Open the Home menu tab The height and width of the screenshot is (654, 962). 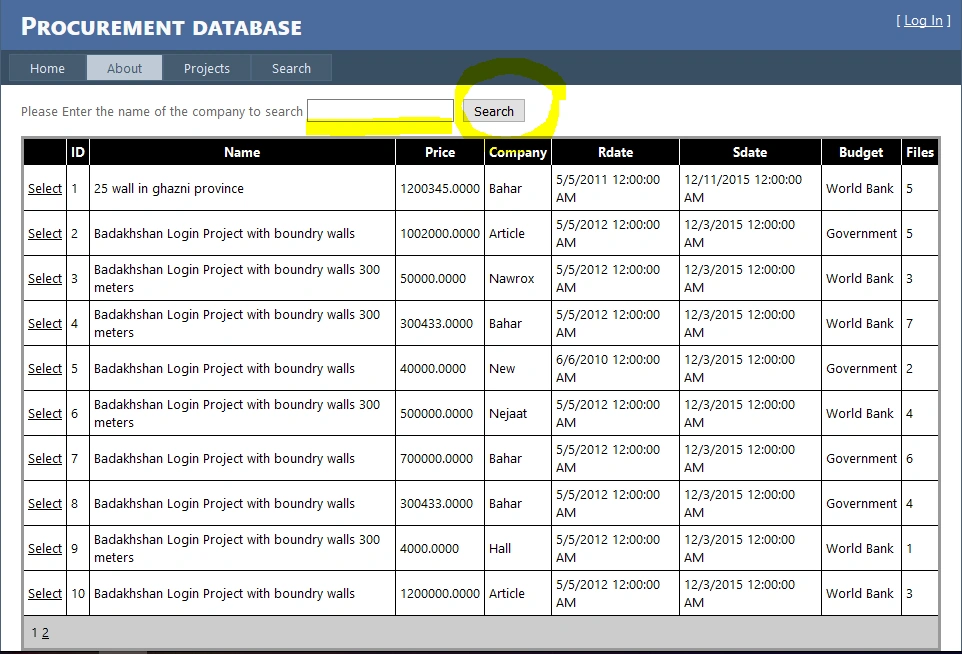(47, 68)
